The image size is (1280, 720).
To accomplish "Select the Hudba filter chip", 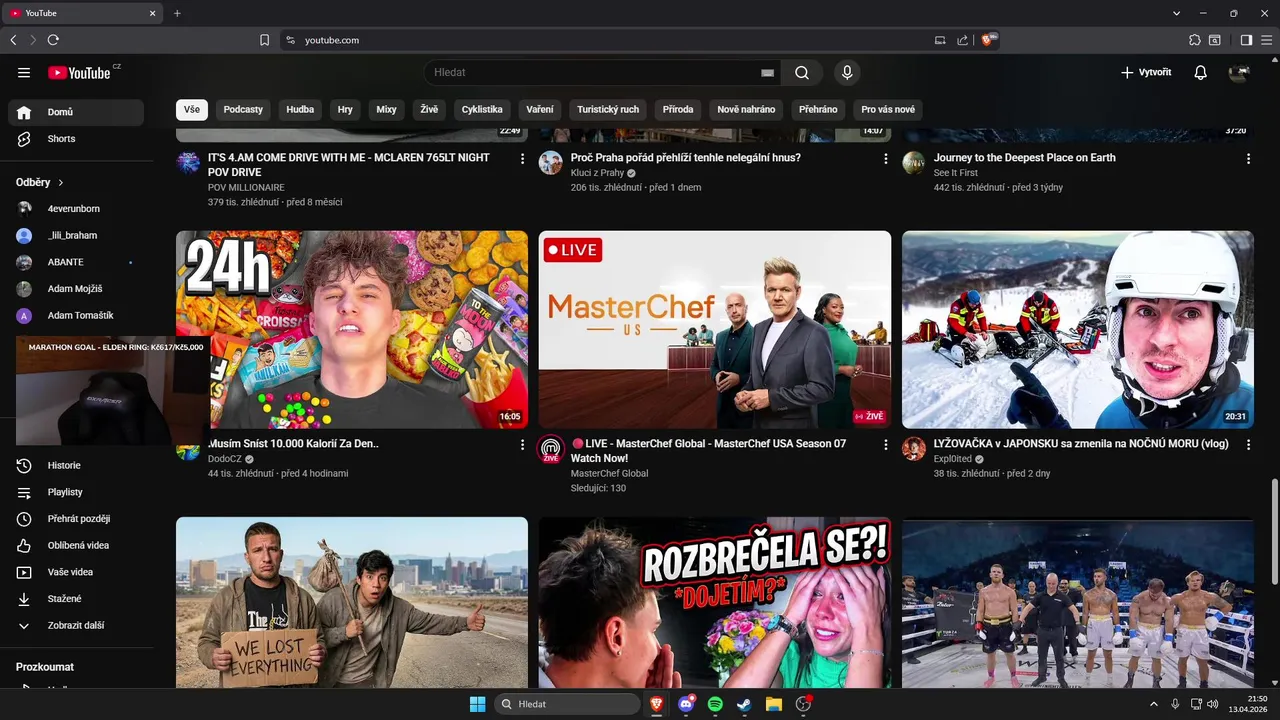I will click(x=300, y=109).
